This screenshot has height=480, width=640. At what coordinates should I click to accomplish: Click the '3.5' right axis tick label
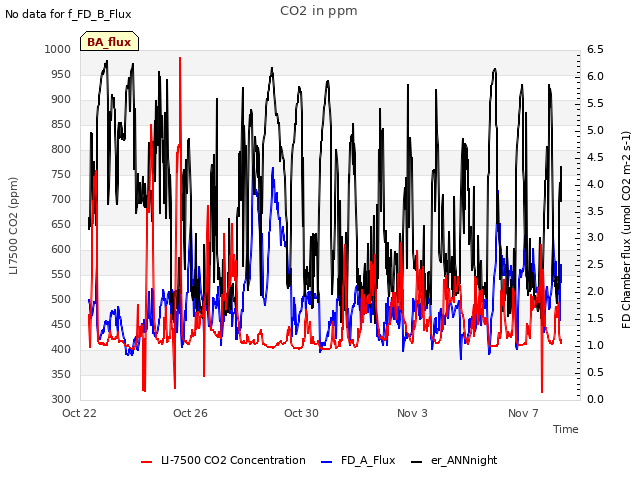[x=596, y=211]
